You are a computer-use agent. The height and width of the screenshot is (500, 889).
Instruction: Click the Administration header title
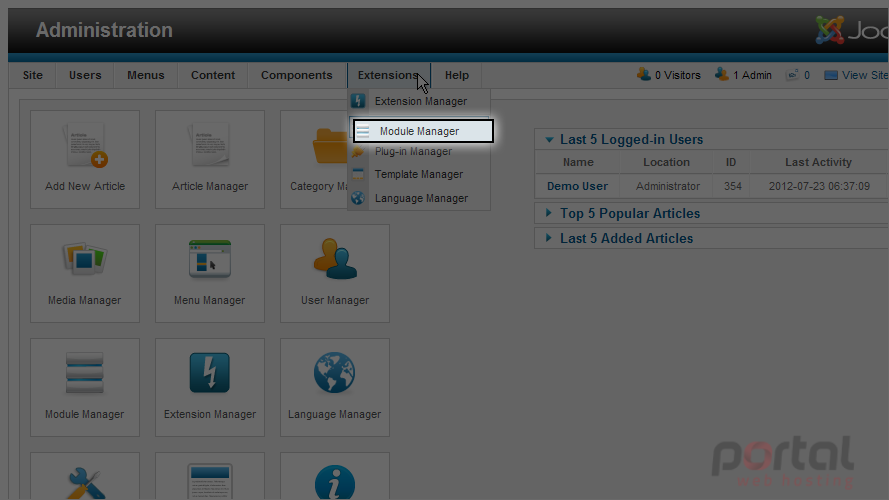tap(104, 30)
